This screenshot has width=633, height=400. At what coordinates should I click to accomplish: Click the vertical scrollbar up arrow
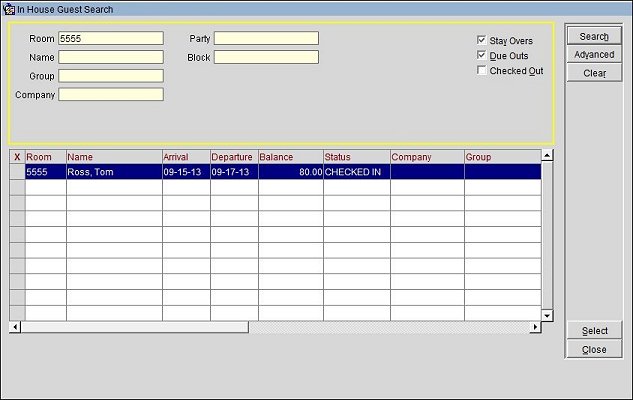coord(547,155)
